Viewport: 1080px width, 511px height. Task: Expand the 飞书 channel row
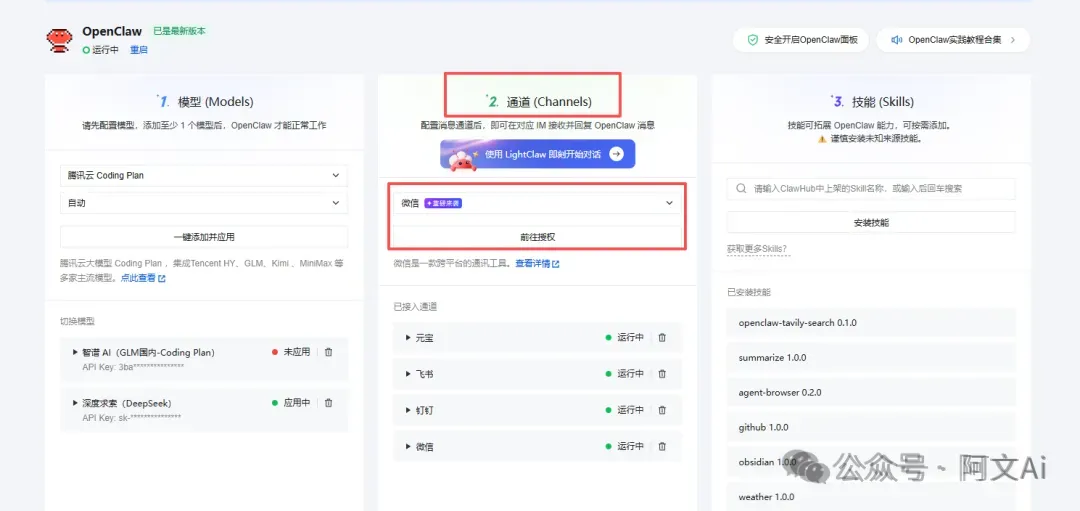pos(407,374)
